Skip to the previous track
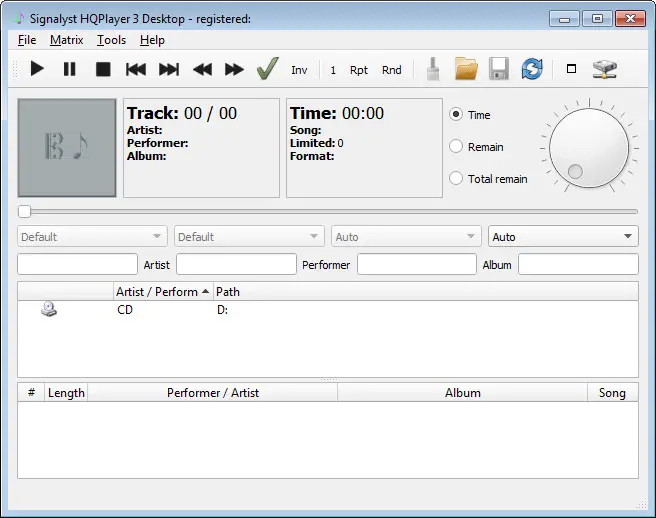This screenshot has width=656, height=518. pyautogui.click(x=136, y=69)
